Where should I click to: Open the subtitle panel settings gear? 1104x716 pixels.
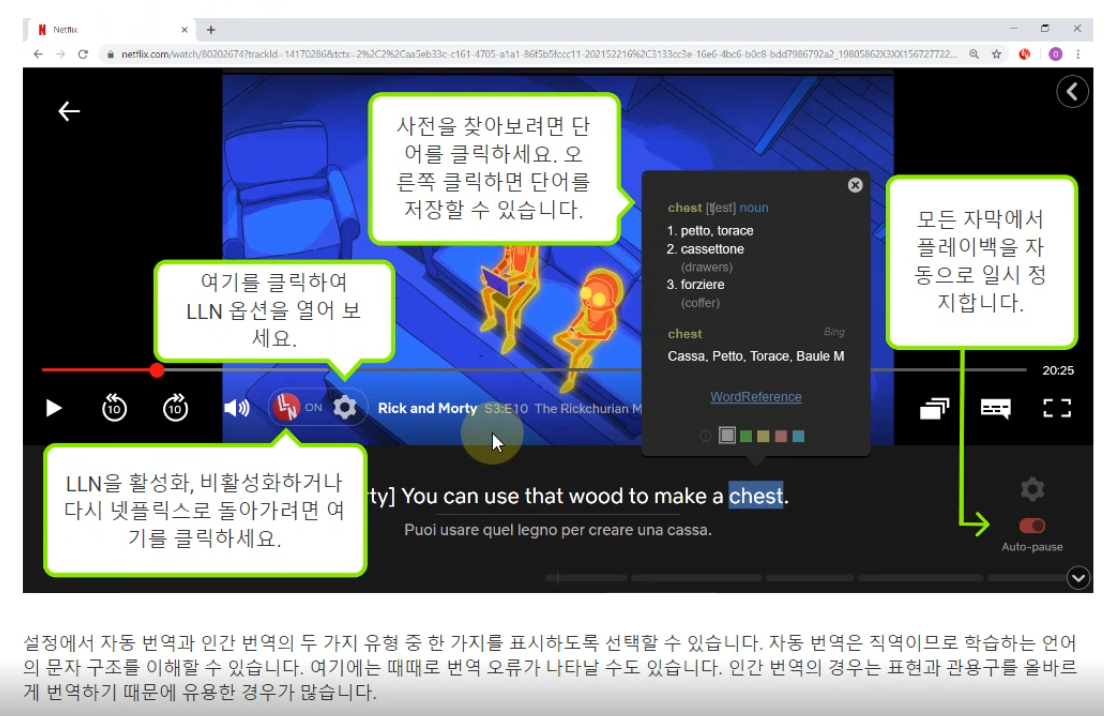pos(1032,489)
